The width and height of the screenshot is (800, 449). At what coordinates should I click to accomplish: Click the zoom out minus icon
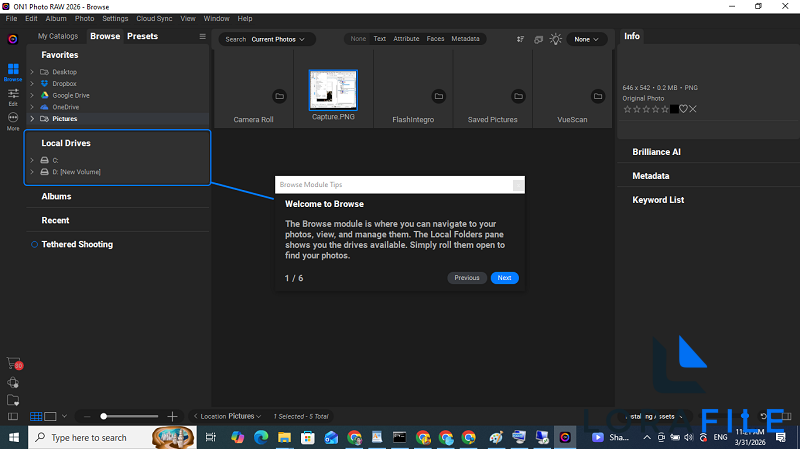(x=87, y=416)
